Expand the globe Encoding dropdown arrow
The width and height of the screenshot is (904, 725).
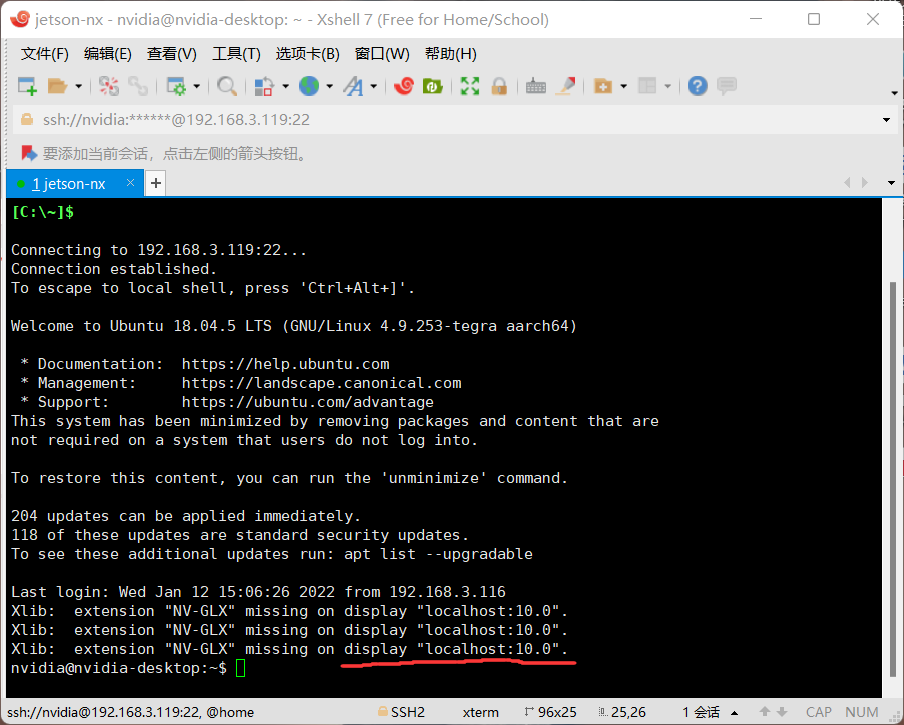[x=330, y=86]
